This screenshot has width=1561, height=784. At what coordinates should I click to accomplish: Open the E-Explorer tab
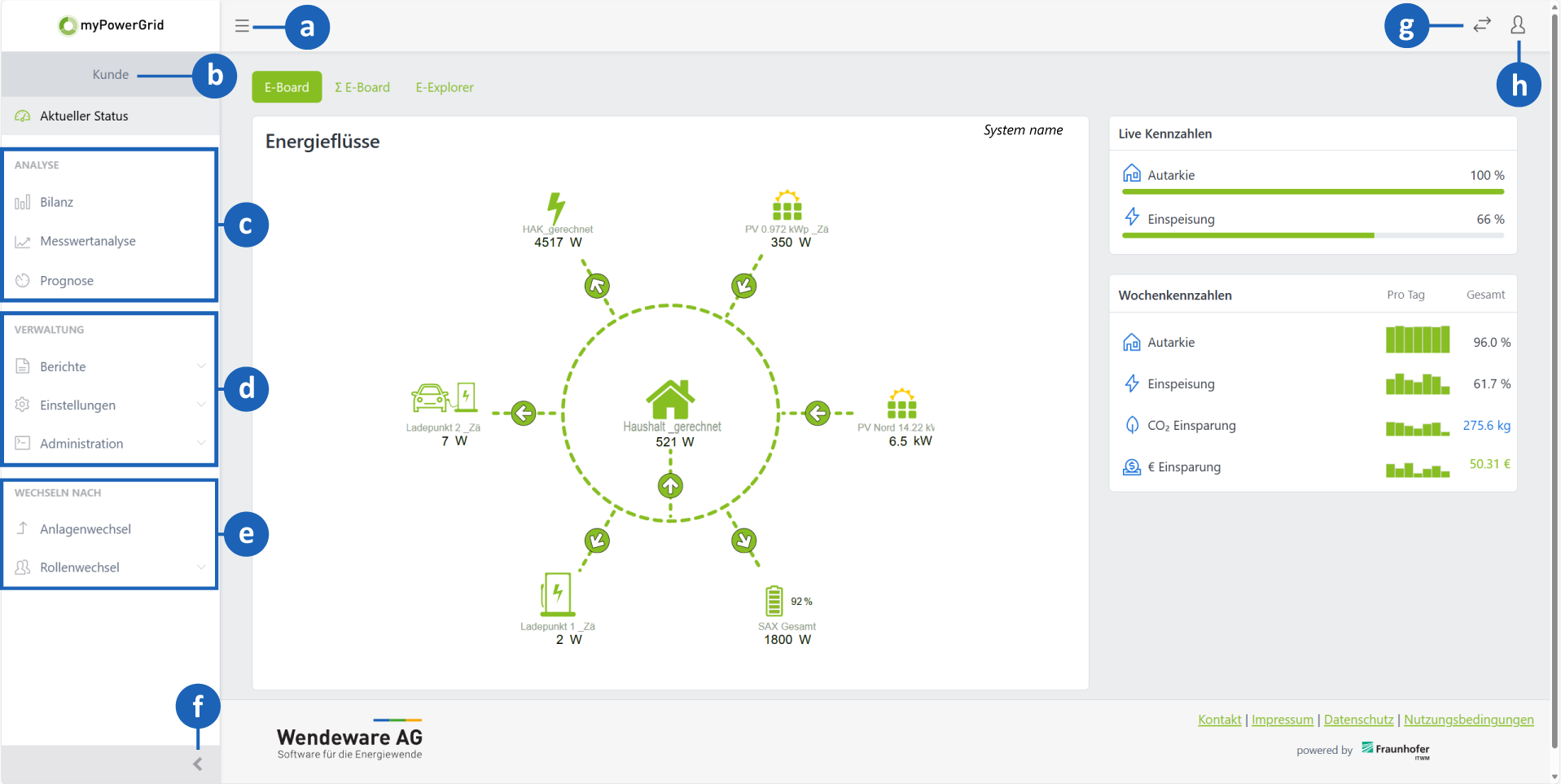[444, 87]
